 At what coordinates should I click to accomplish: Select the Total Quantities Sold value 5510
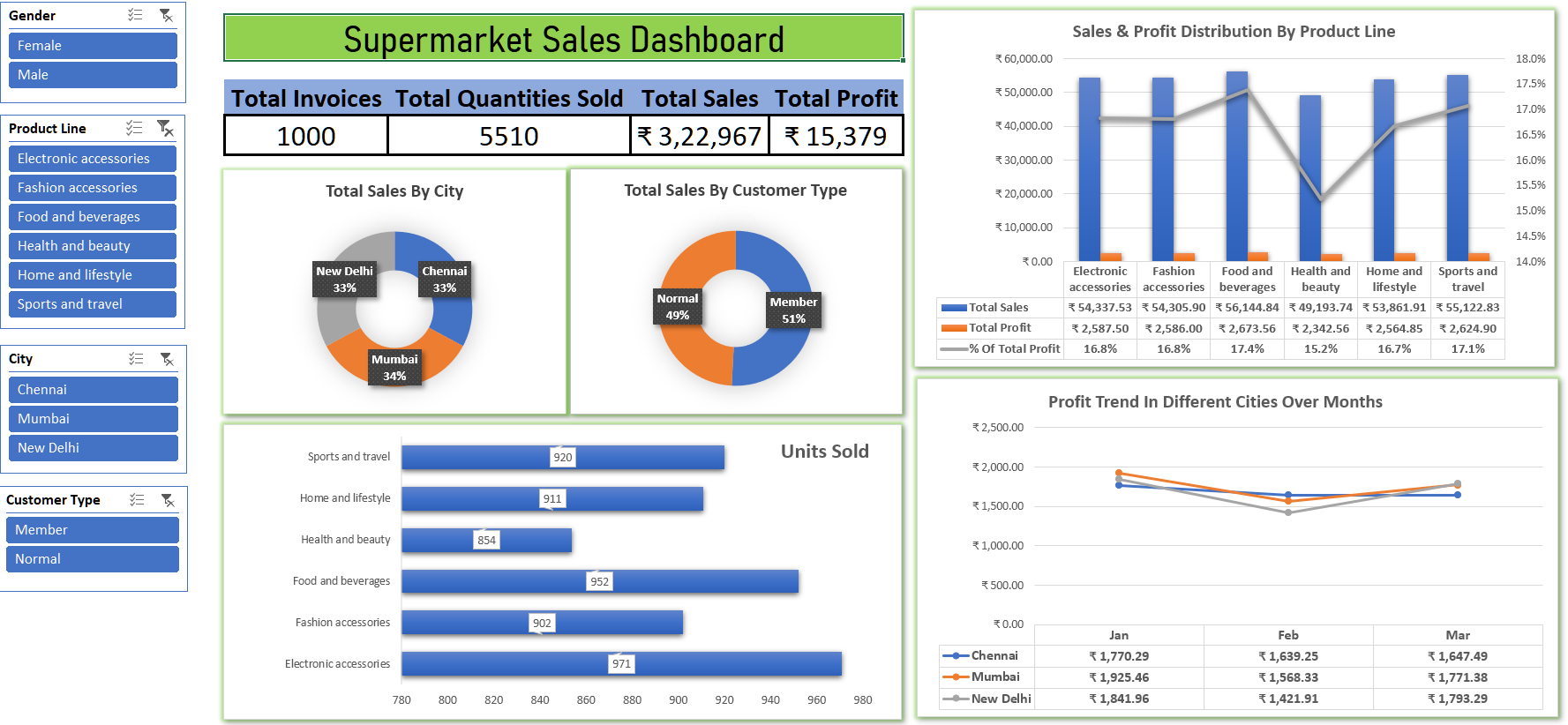coord(508,136)
